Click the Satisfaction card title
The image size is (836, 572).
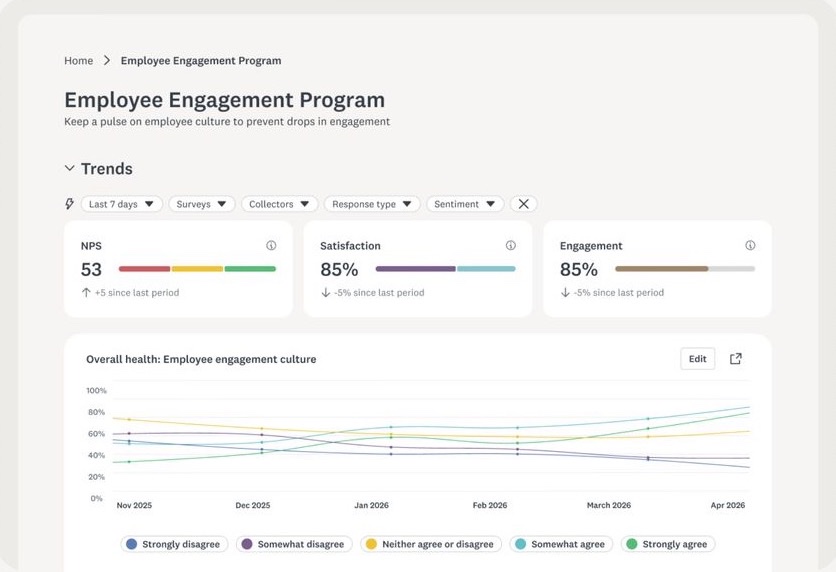point(350,246)
